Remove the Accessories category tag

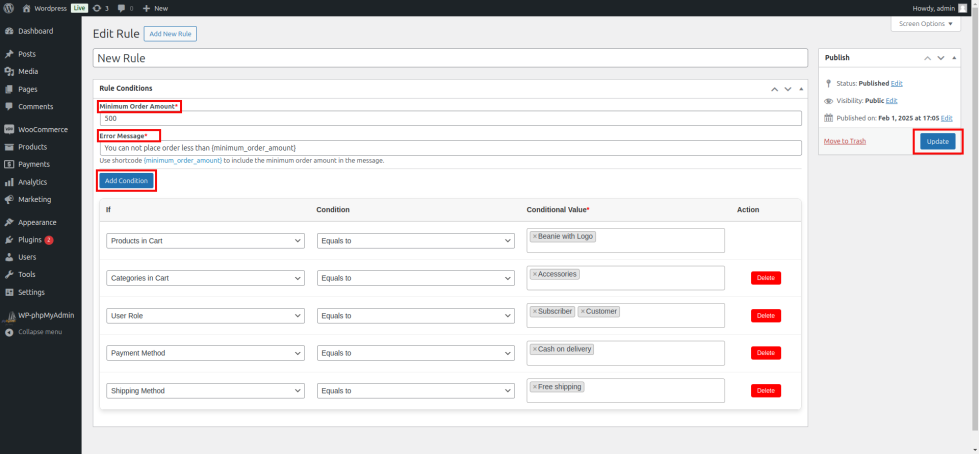[x=535, y=274]
